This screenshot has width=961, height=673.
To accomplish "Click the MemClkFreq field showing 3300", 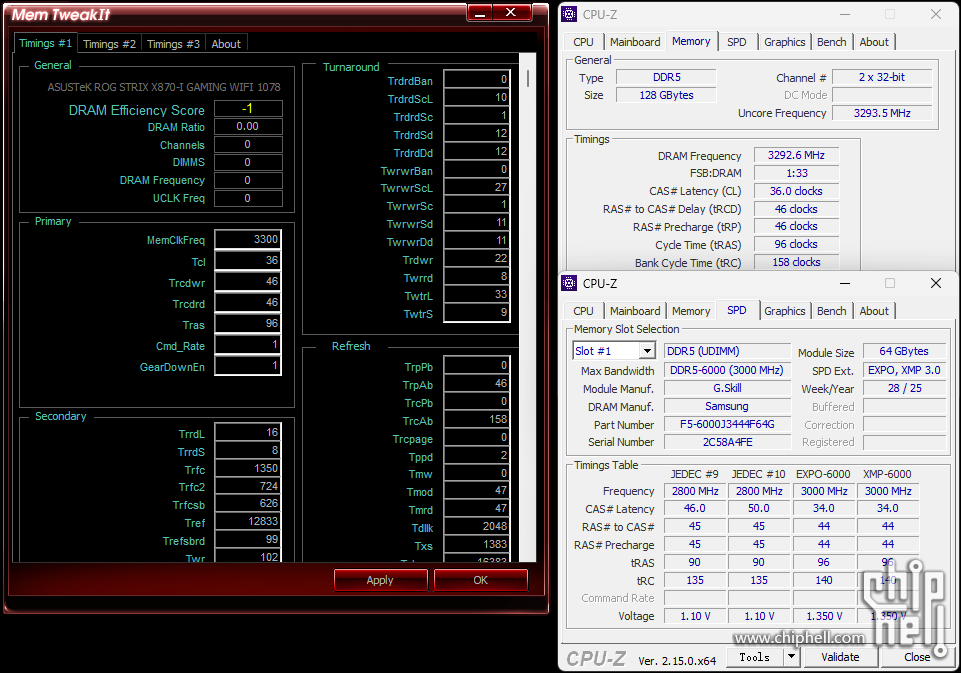I will pyautogui.click(x=248, y=239).
